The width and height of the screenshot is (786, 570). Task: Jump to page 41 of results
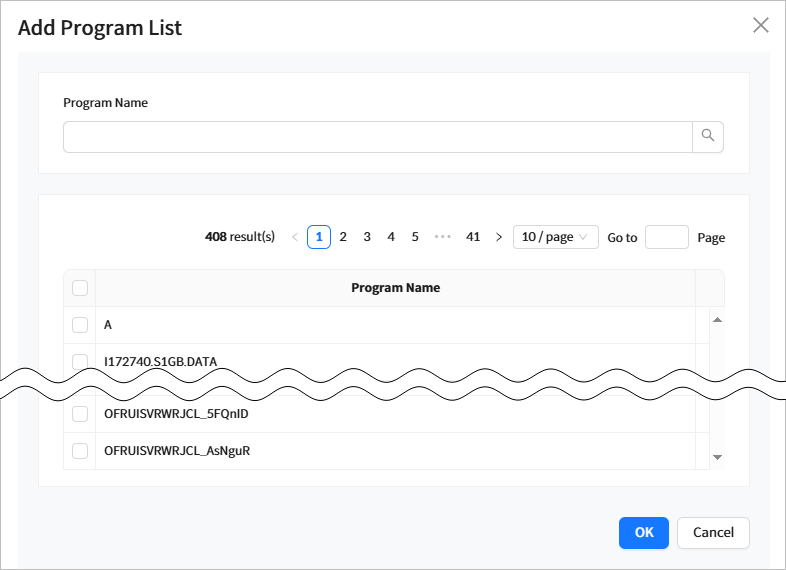click(473, 237)
